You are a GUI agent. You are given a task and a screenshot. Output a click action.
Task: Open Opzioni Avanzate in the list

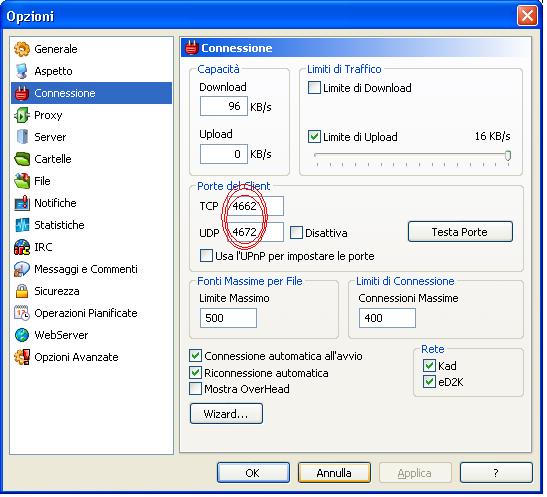(x=76, y=357)
